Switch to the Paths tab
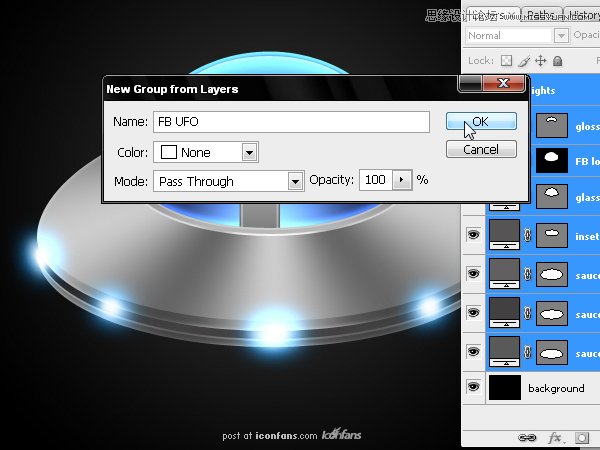The width and height of the screenshot is (600, 450). [541, 15]
